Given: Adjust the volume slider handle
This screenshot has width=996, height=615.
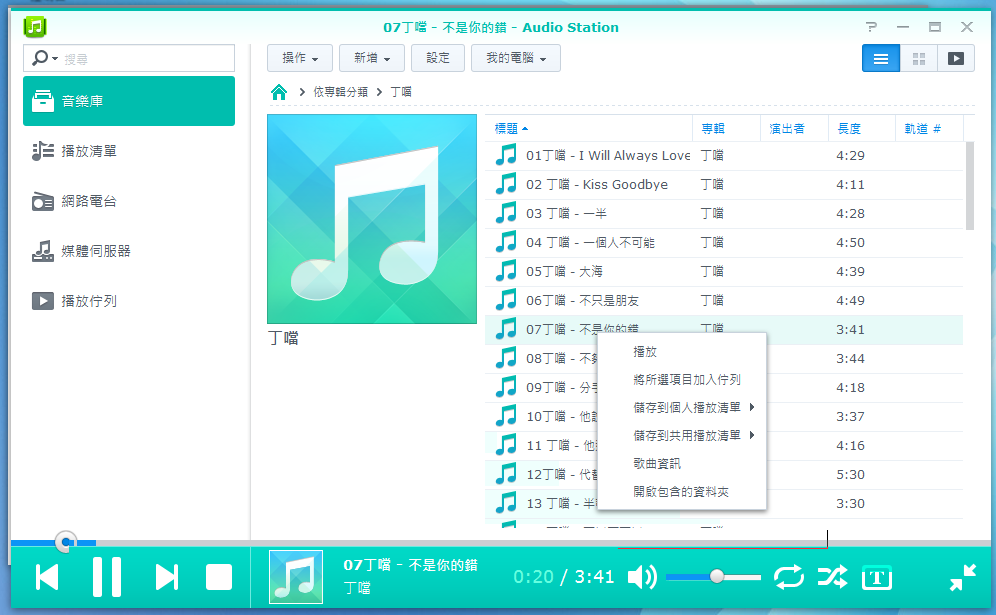Looking at the screenshot, I should point(717,577).
